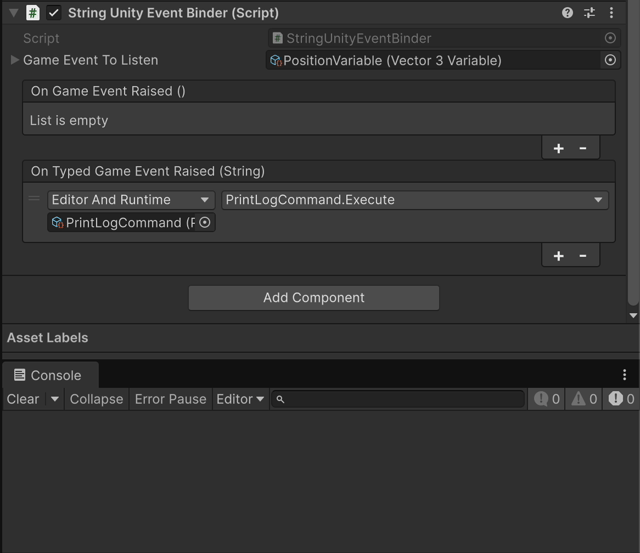
Task: Toggle String Unity Event Binder enabled checkbox
Action: click(x=54, y=13)
